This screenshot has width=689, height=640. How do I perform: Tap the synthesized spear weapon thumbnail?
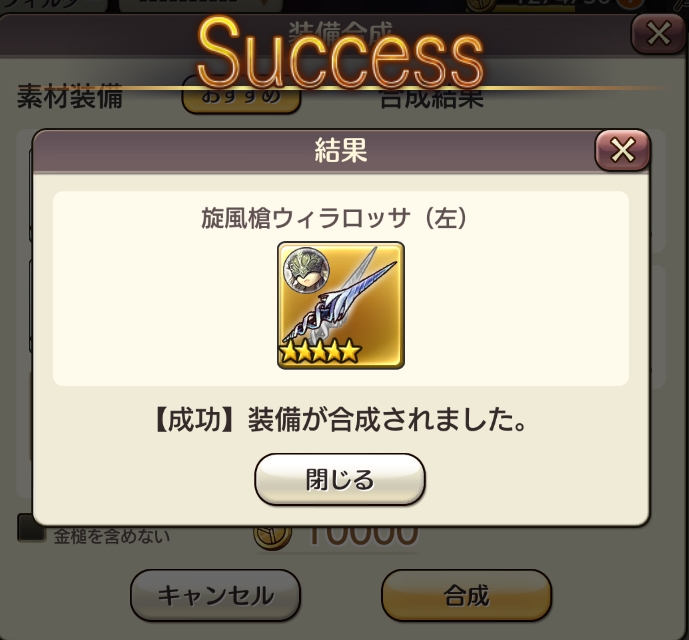pos(341,305)
